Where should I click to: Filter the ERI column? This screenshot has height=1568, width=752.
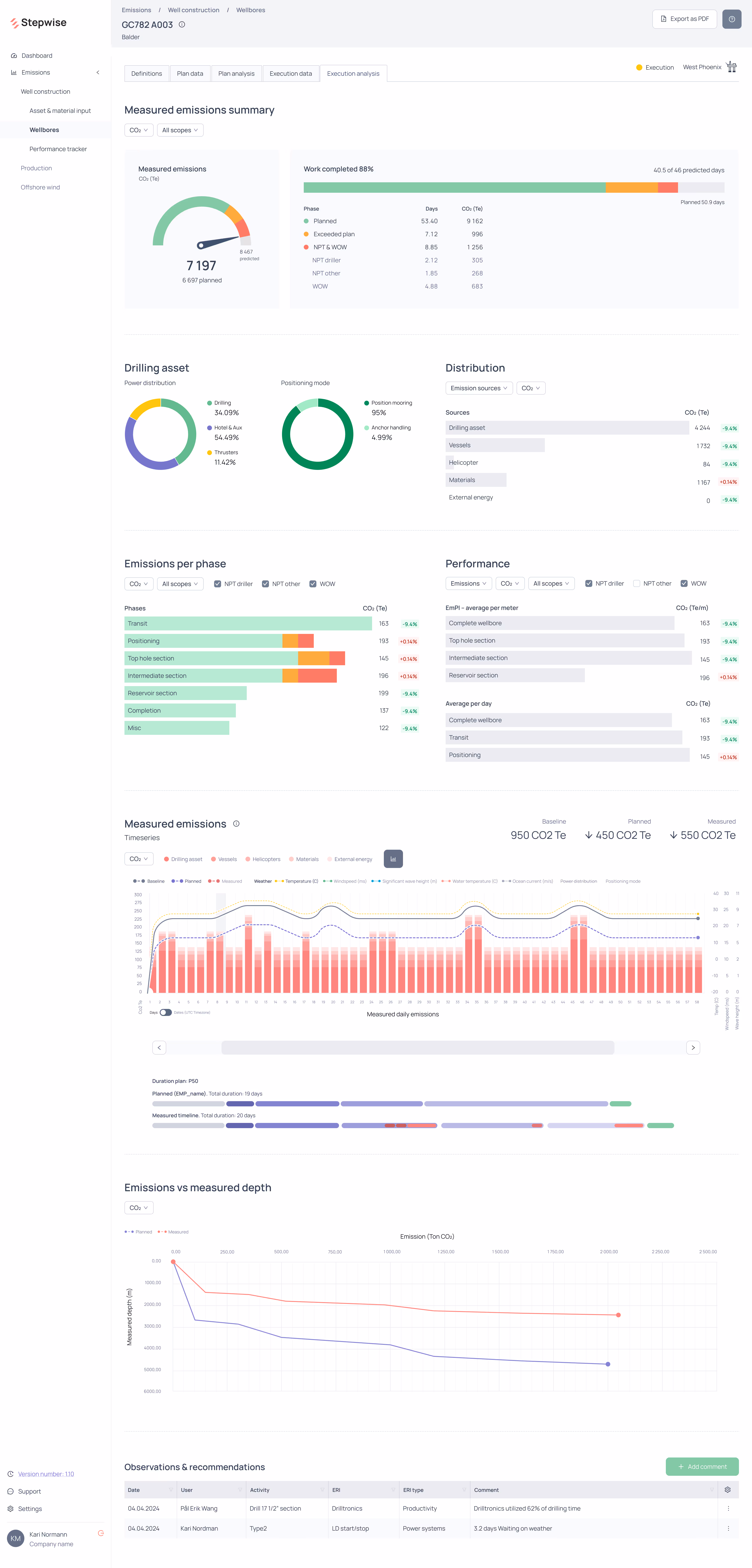pyautogui.click(x=393, y=1490)
